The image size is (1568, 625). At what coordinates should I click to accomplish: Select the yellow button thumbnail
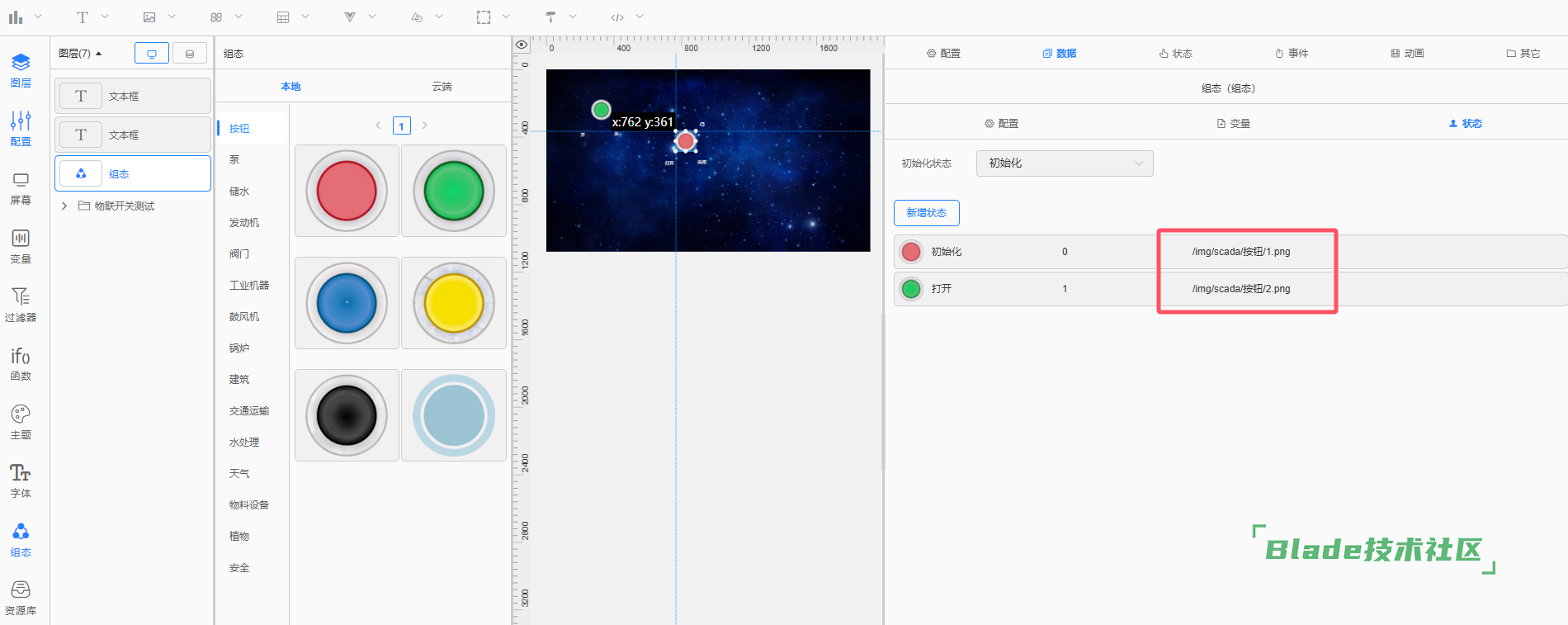pos(454,303)
